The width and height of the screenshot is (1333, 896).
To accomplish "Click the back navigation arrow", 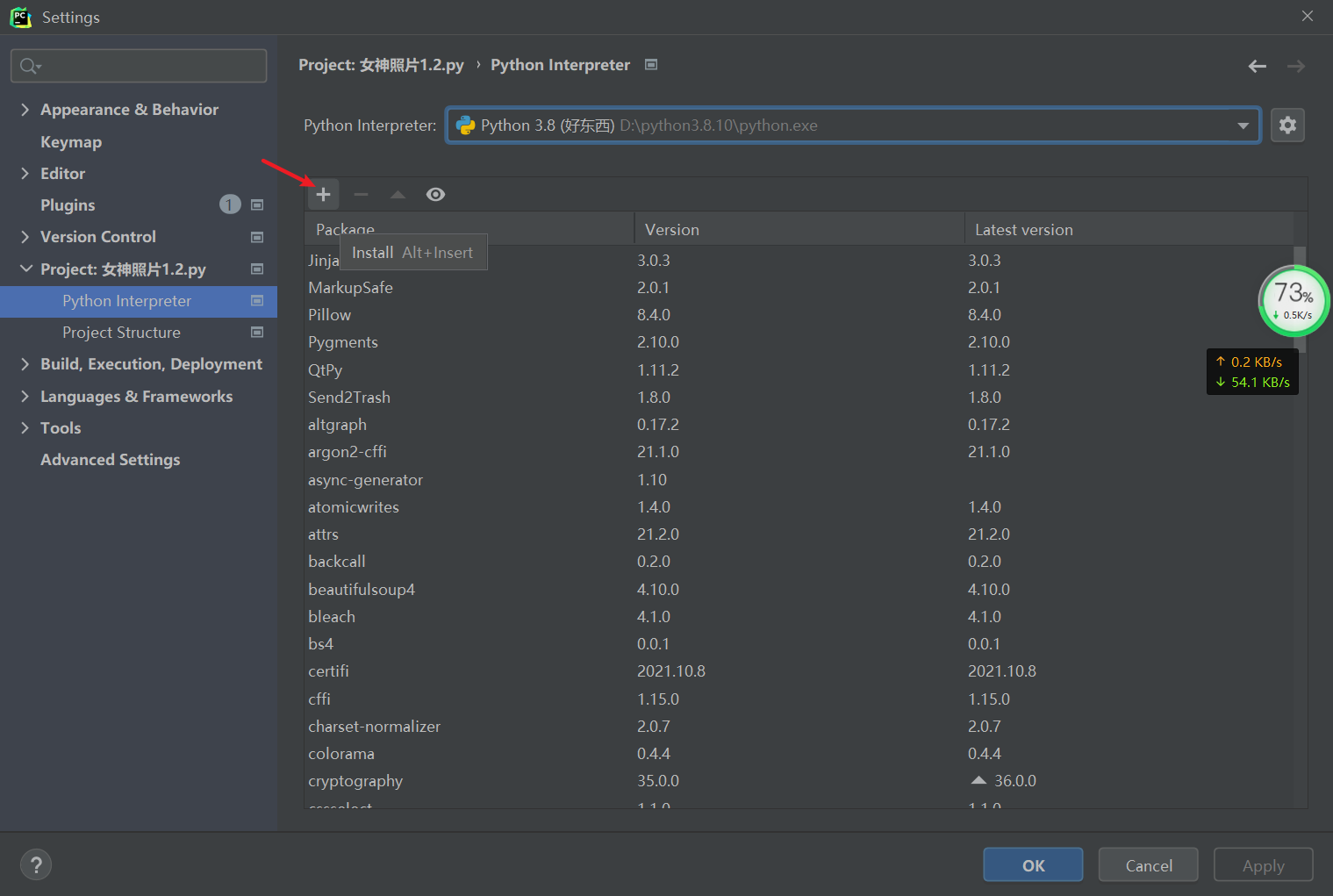I will point(1258,66).
